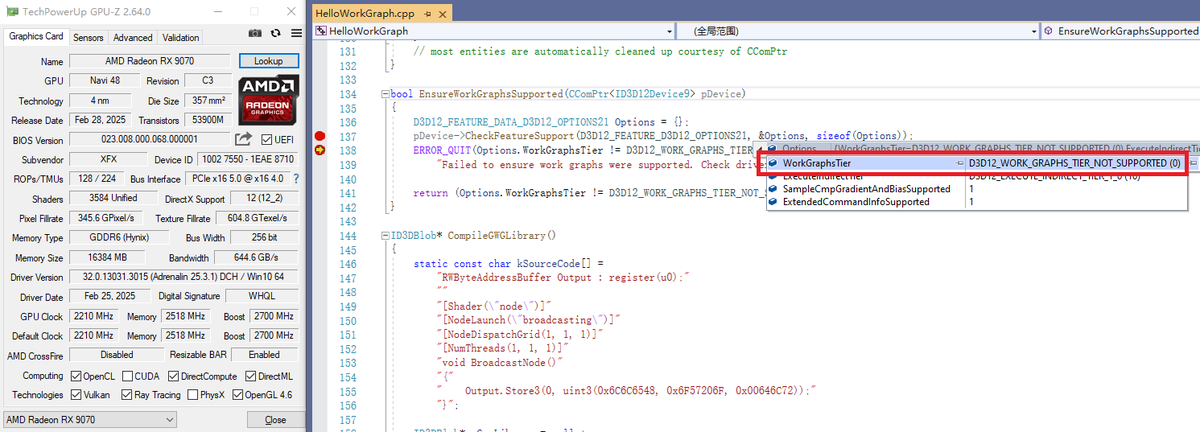1200x432 pixels.
Task: Click the Bandwidth value 644.6 GB/s
Action: (x=255, y=257)
